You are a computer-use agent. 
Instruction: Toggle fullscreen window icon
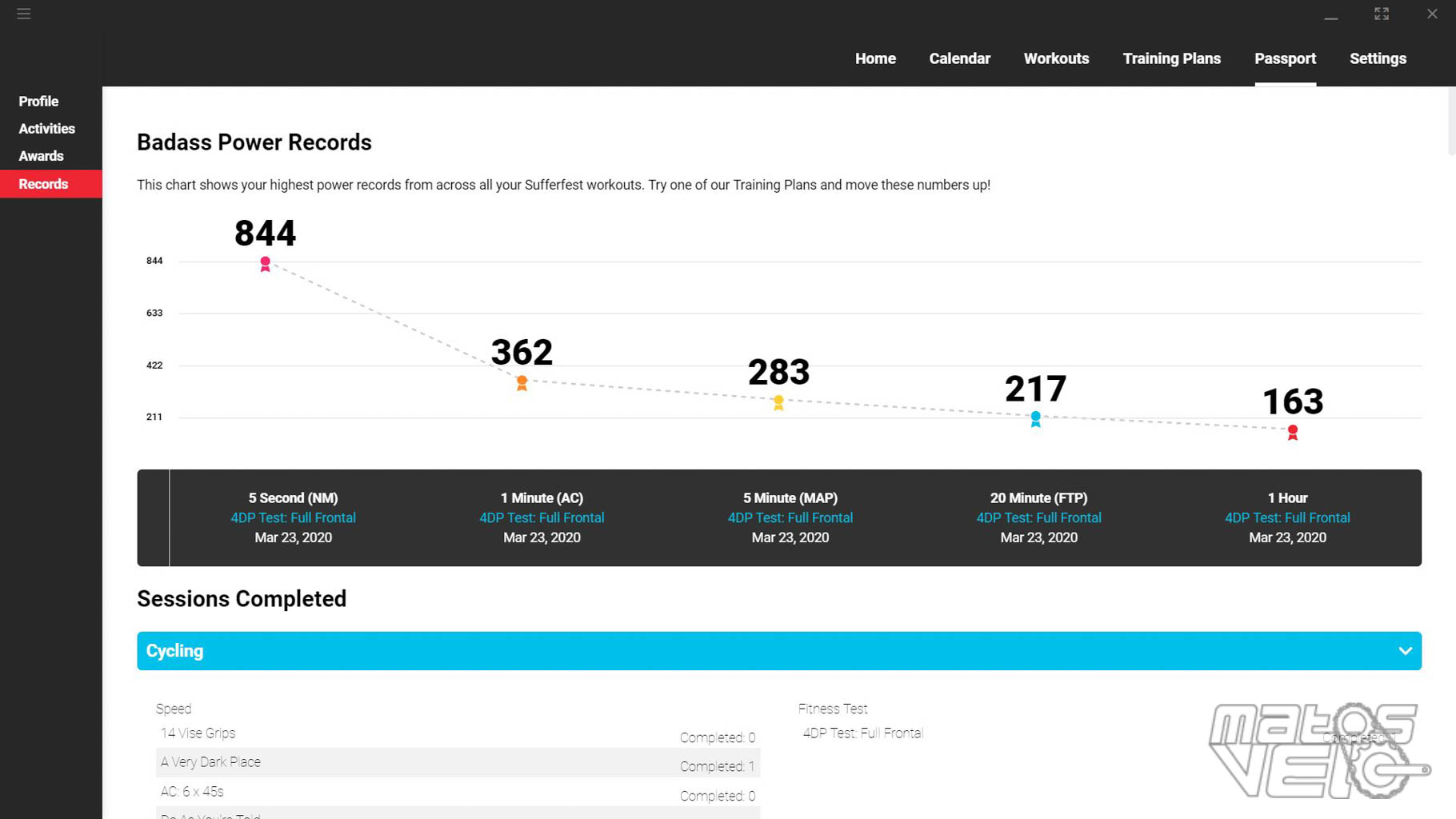click(1382, 14)
